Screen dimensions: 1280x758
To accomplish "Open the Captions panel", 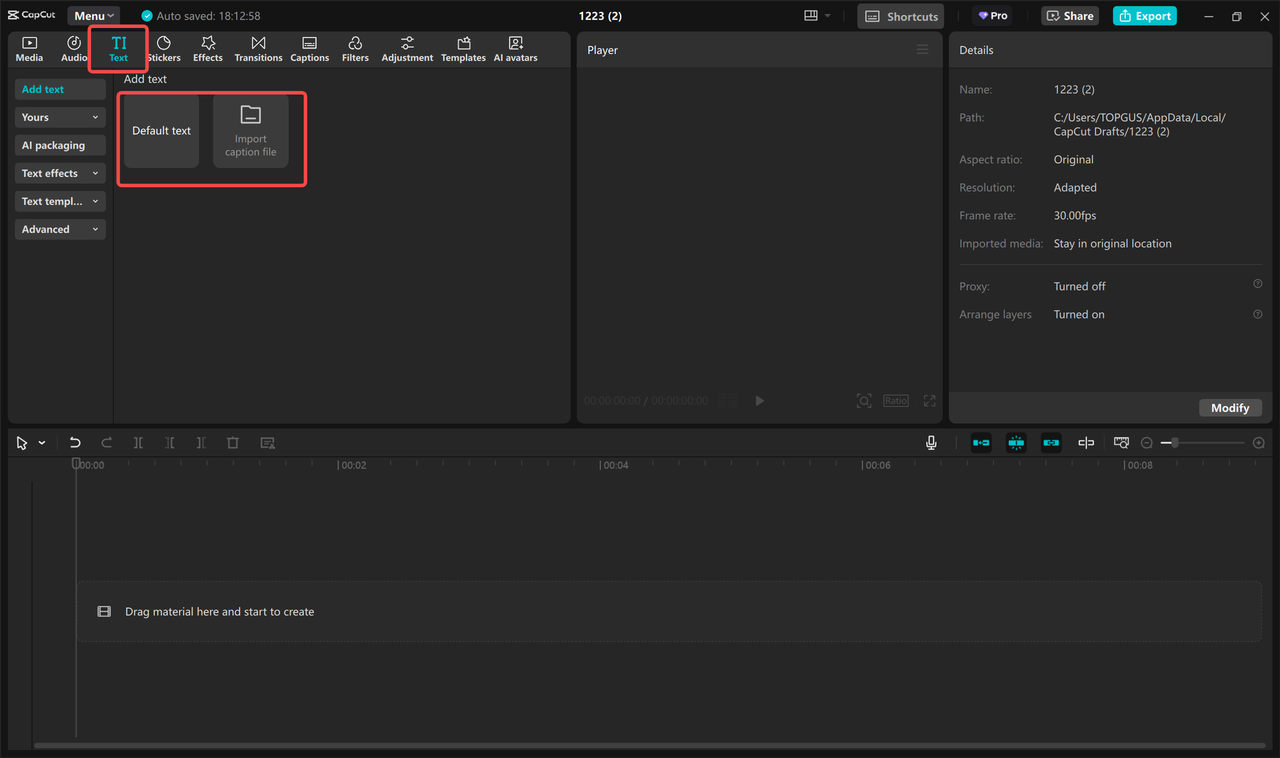I will (309, 48).
